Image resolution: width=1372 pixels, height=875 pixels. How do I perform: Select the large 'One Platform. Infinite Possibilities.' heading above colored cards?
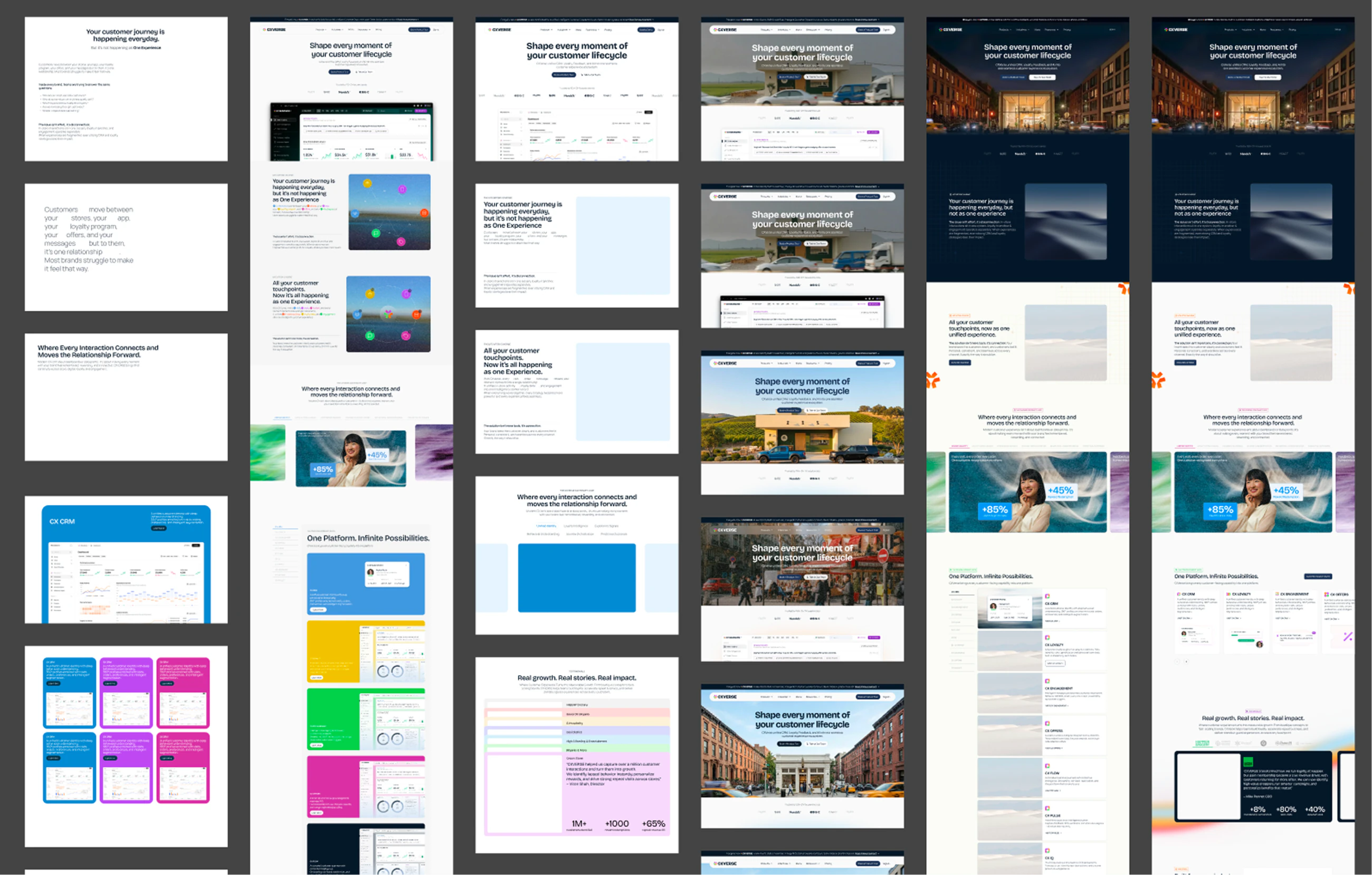coord(368,538)
